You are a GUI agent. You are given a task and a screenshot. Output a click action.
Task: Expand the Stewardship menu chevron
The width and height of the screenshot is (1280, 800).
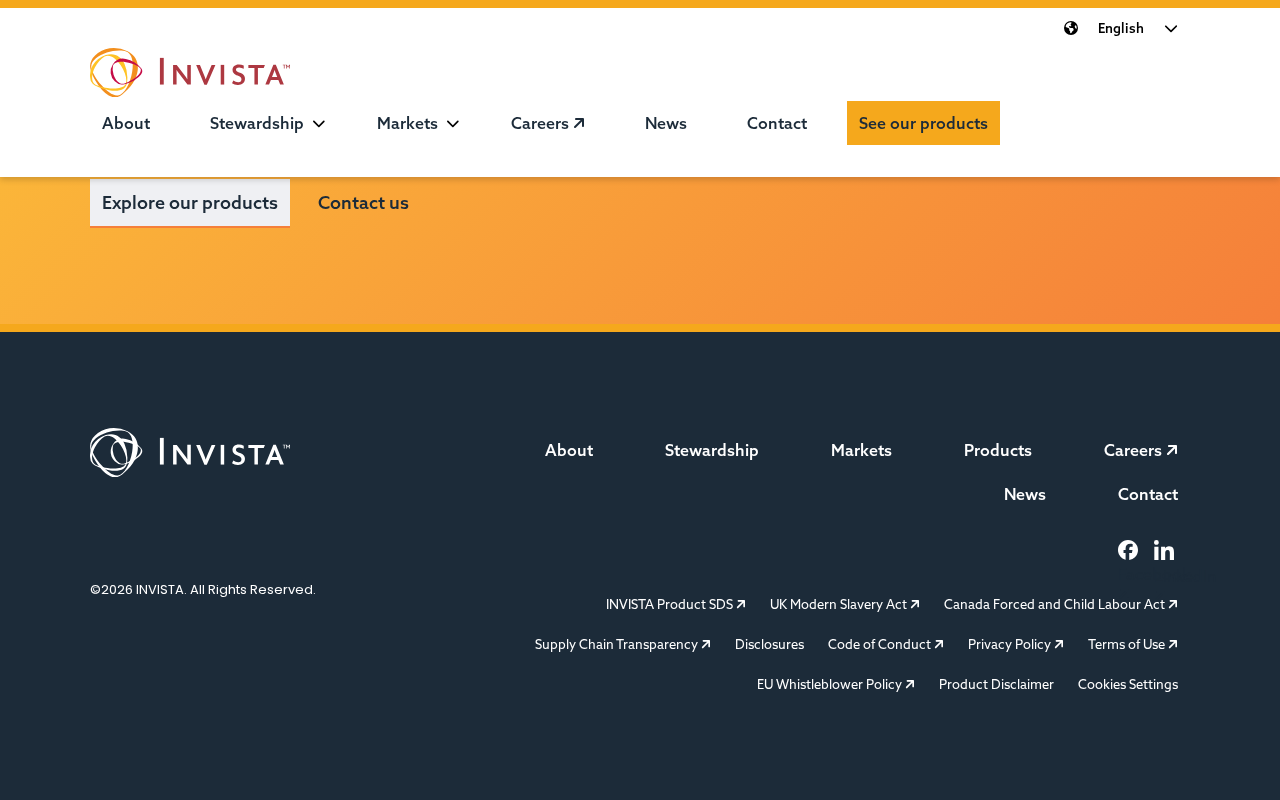pos(319,123)
